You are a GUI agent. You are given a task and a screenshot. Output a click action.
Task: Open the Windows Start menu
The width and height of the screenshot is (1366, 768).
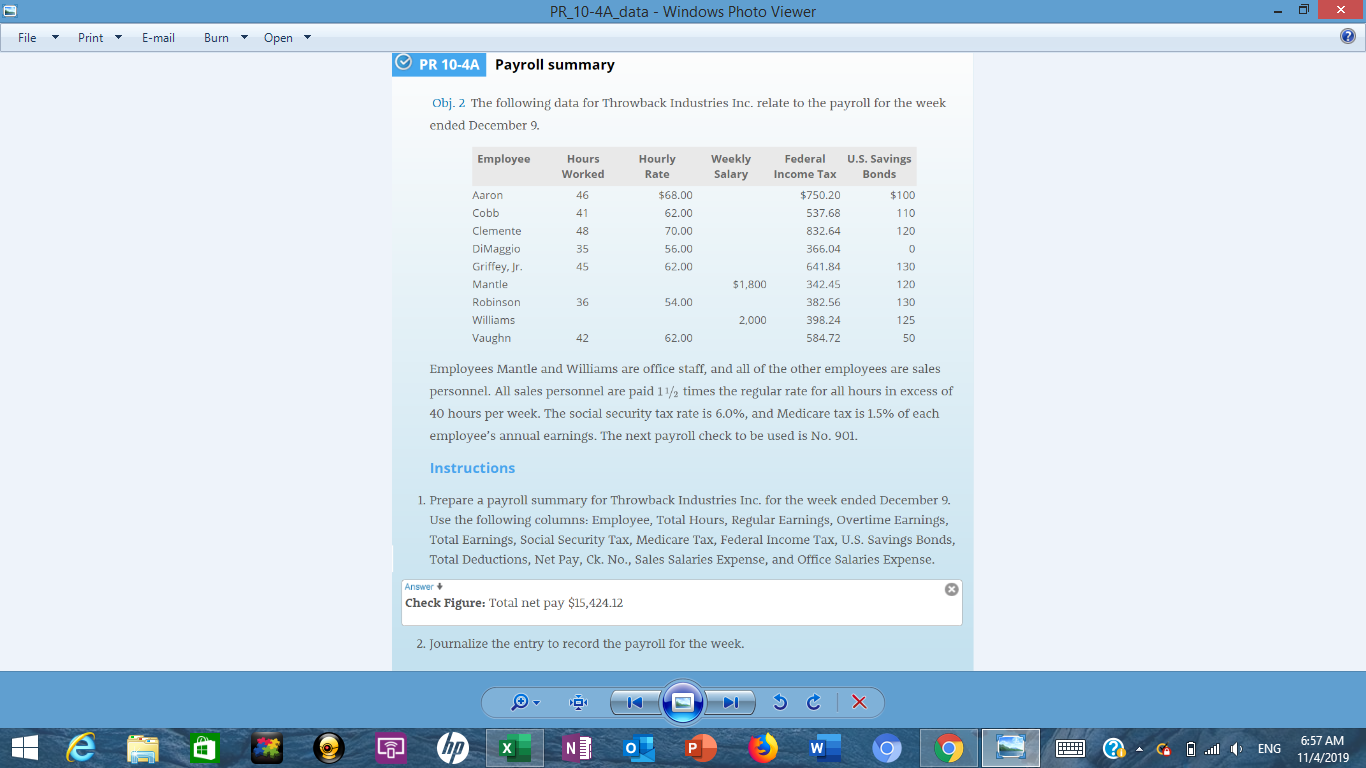point(26,748)
